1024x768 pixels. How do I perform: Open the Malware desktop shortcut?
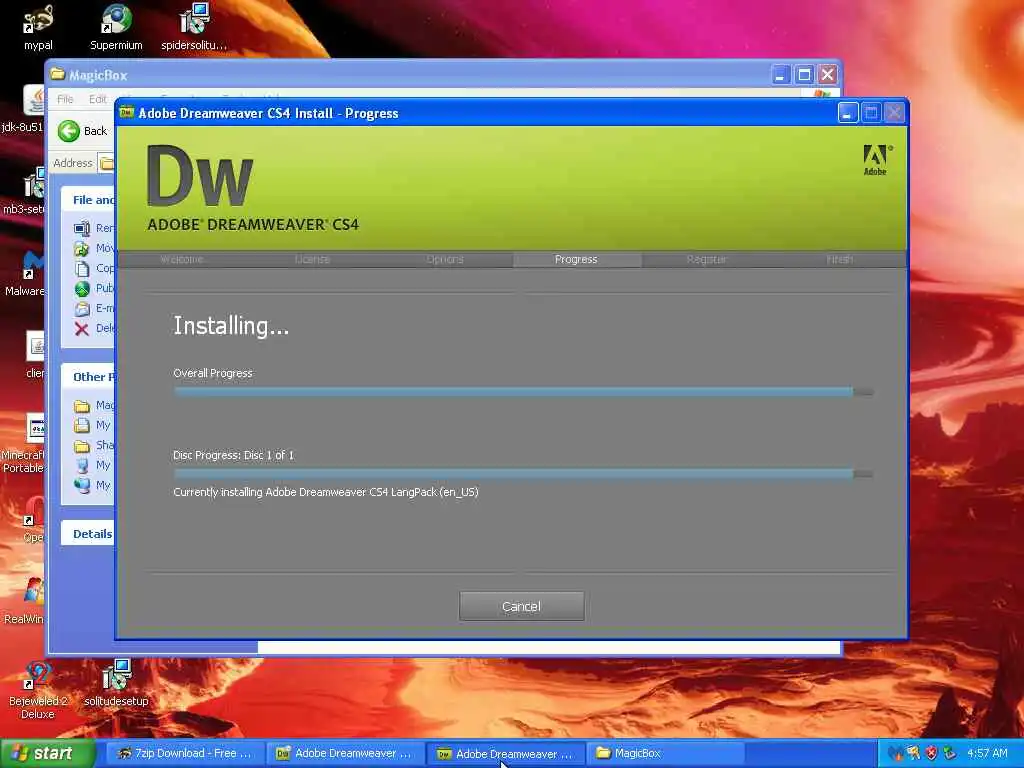[x=26, y=273]
